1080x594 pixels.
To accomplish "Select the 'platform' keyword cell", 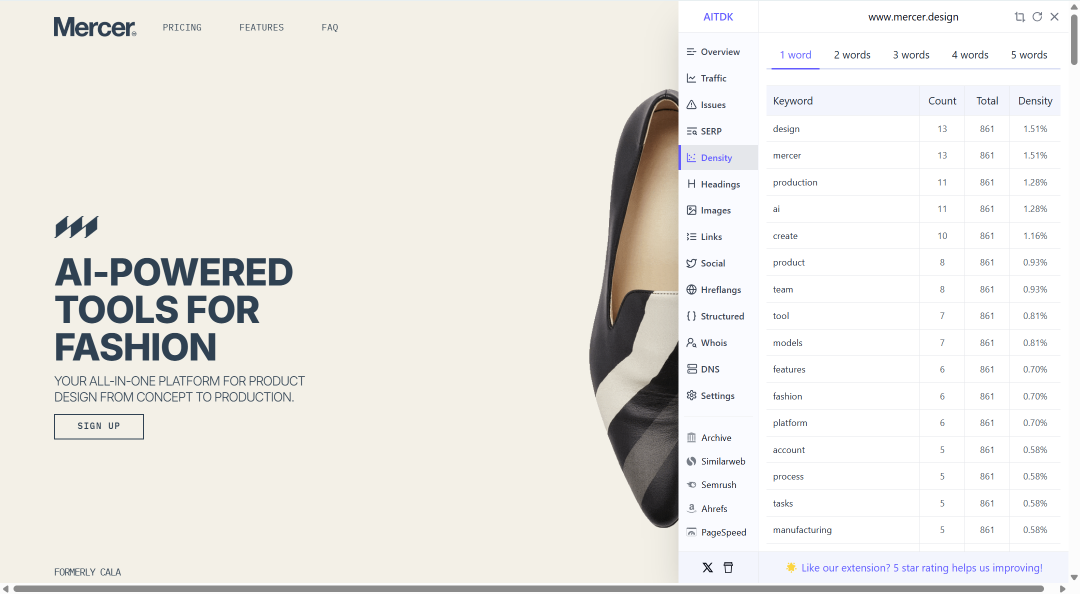I will [843, 423].
